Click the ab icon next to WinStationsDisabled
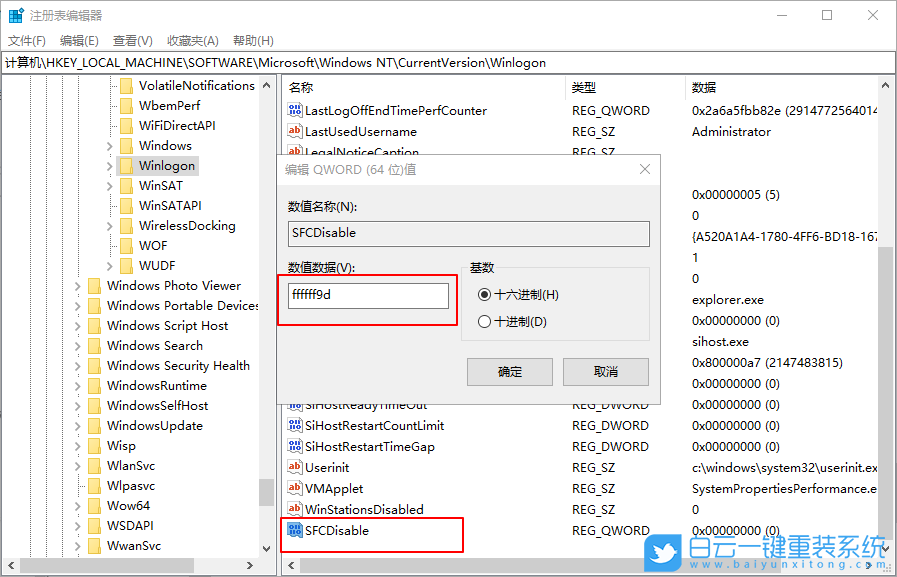The height and width of the screenshot is (577, 897). (294, 509)
